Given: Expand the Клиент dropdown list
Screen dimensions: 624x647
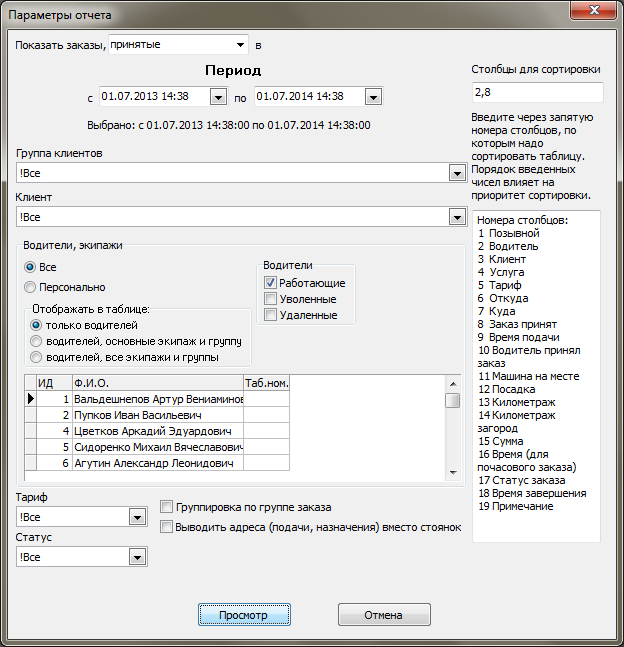Looking at the screenshot, I should tap(454, 217).
